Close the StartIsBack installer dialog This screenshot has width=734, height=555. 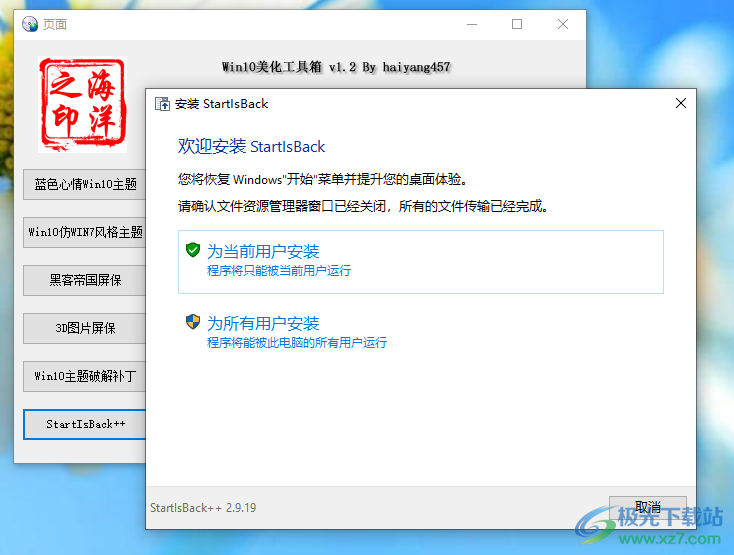coord(681,103)
